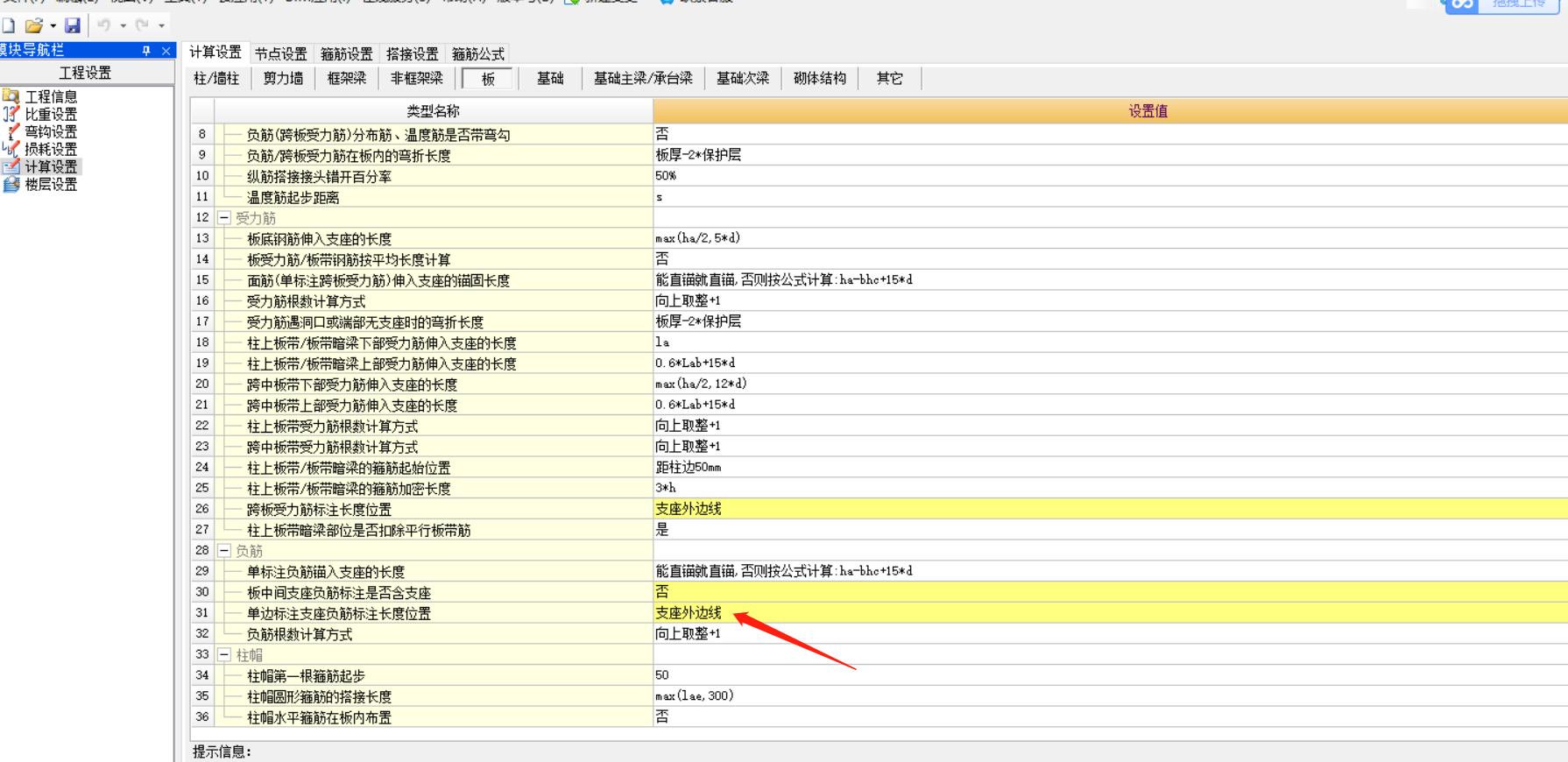This screenshot has height=762, width=1568.
Task: Open 损耗设置 in the navigation tree
Action: (x=50, y=149)
